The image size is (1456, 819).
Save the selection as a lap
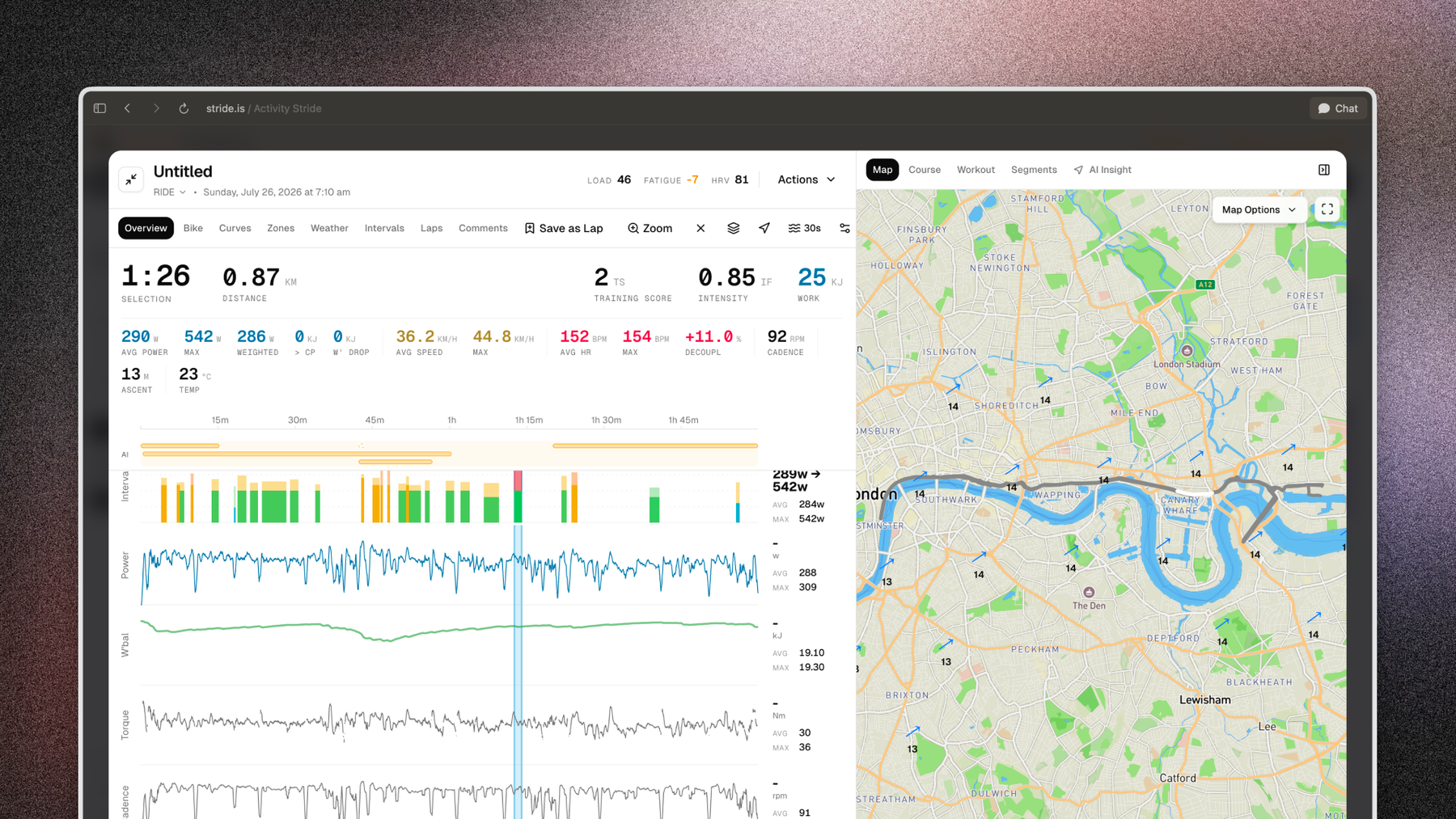tap(564, 228)
